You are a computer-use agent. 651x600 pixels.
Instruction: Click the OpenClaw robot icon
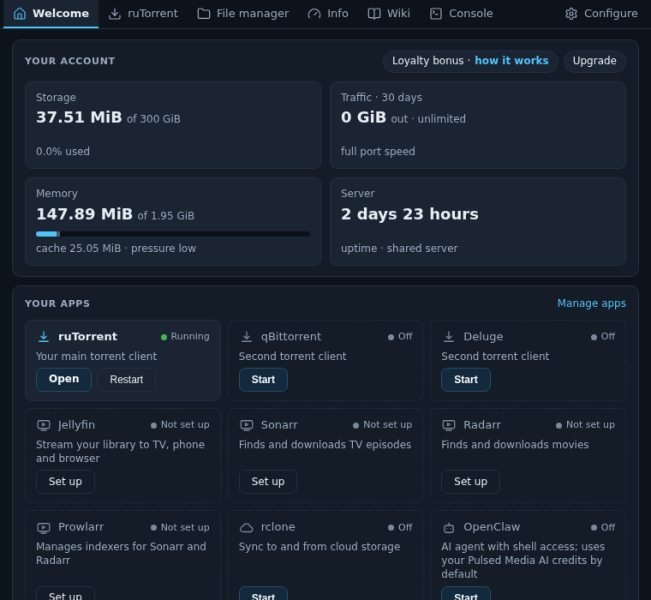pyautogui.click(x=449, y=528)
